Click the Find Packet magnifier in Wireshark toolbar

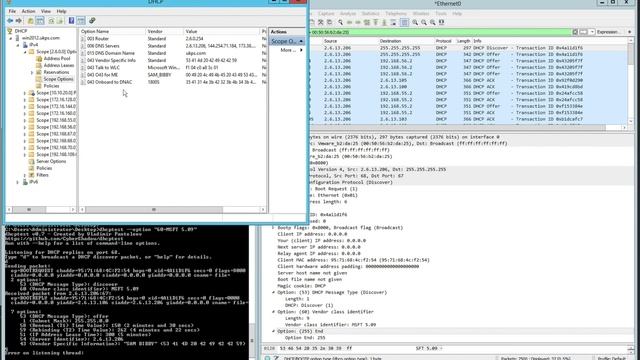point(340,22)
